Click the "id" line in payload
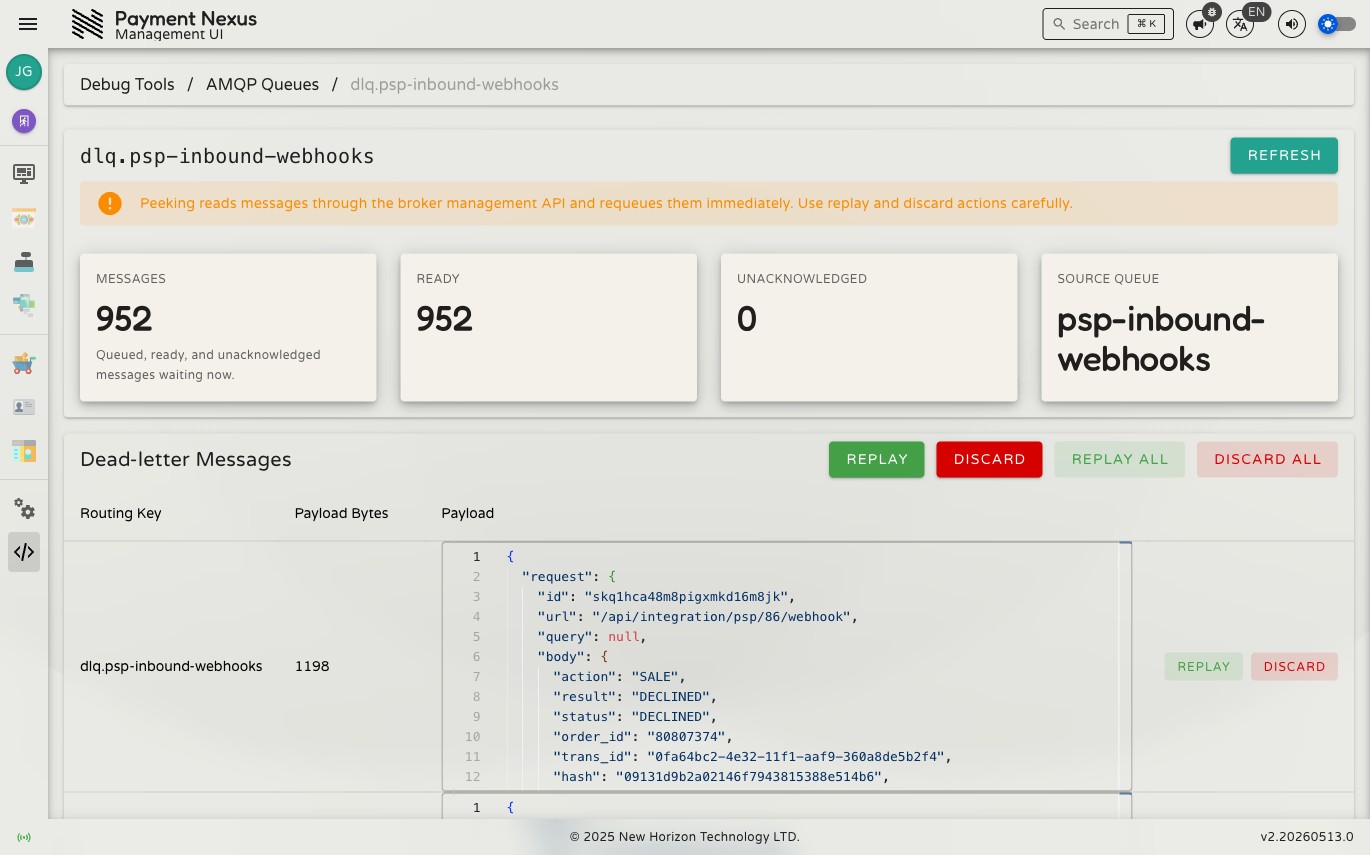Viewport: 1370px width, 855px height. [x=666, y=597]
